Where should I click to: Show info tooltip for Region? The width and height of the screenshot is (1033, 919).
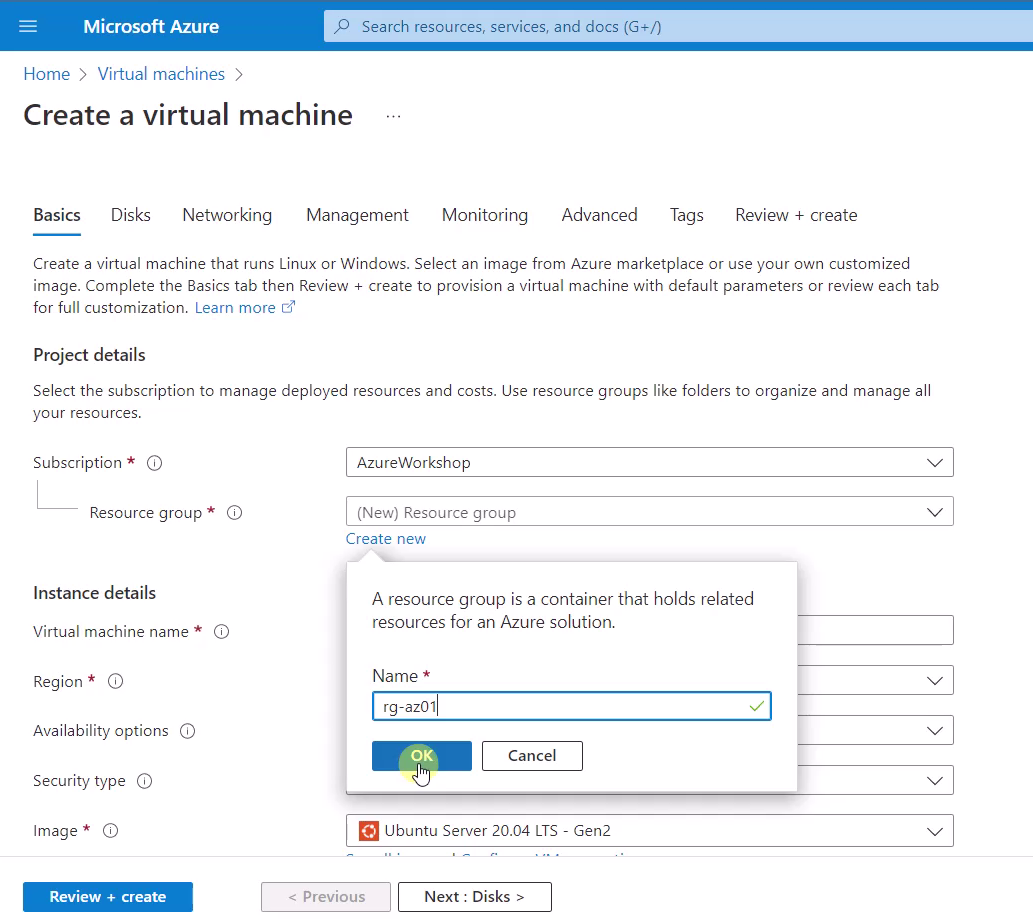click(115, 681)
